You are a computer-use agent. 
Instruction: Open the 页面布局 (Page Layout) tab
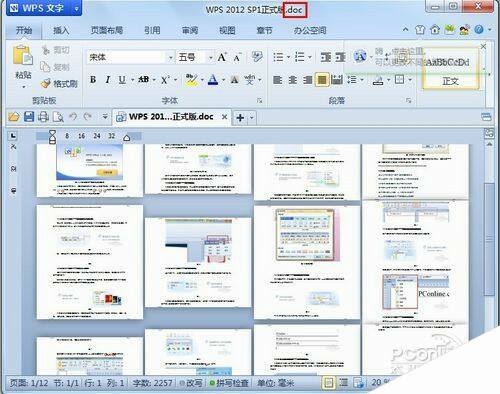[x=107, y=31]
